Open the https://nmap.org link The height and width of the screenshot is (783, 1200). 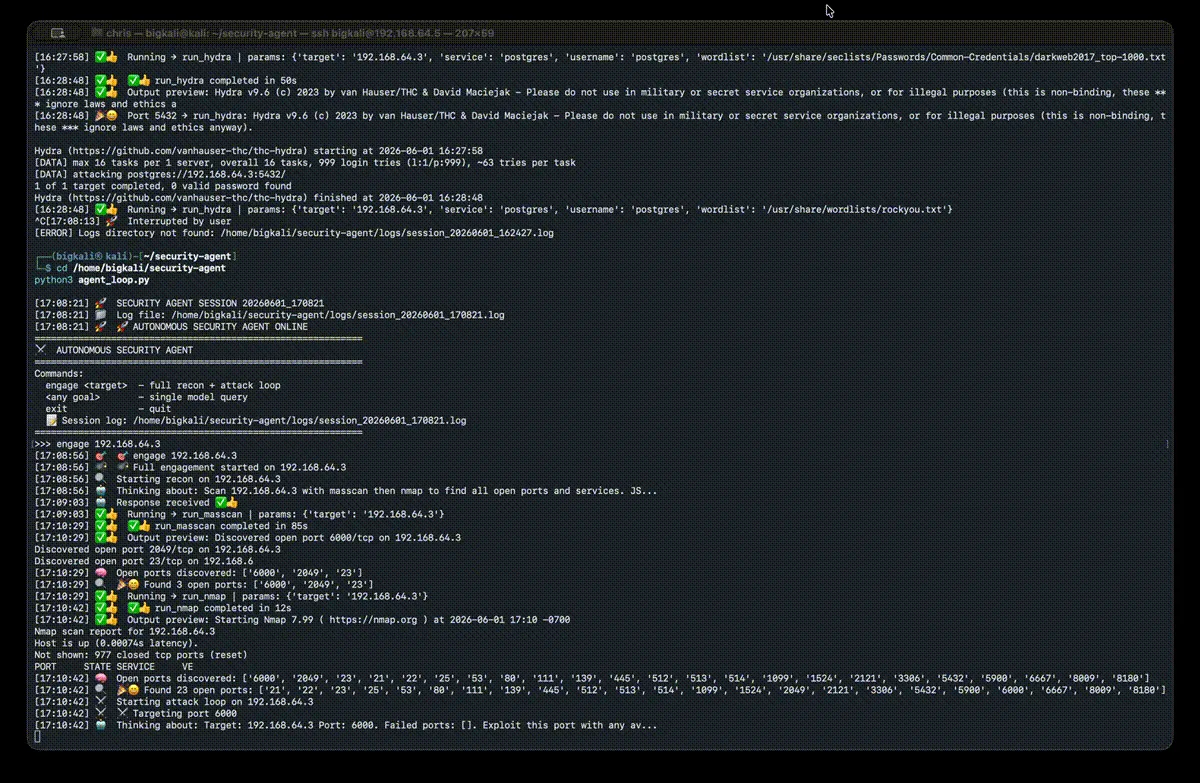click(x=373, y=619)
